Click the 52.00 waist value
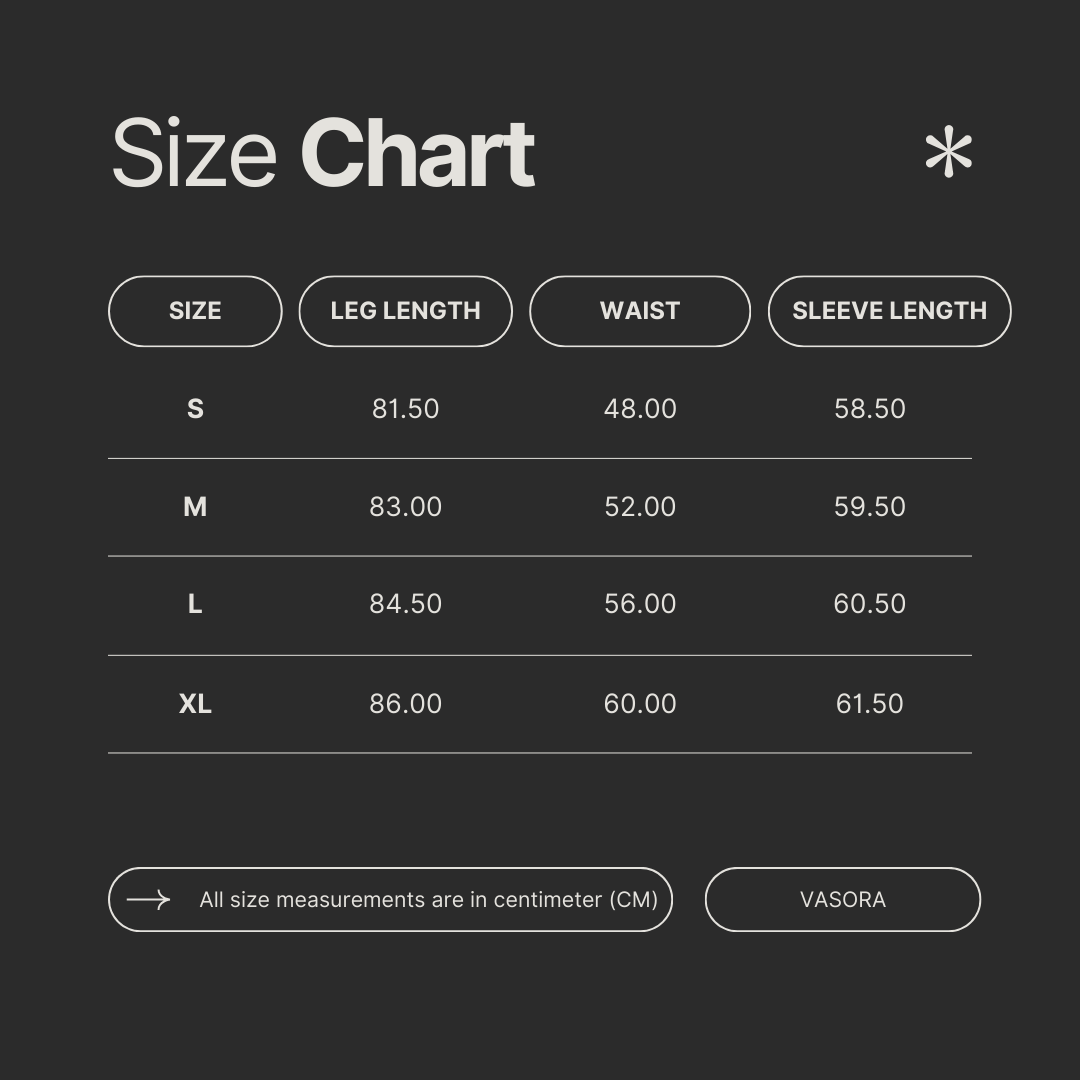Image resolution: width=1080 pixels, height=1080 pixels. [x=640, y=507]
